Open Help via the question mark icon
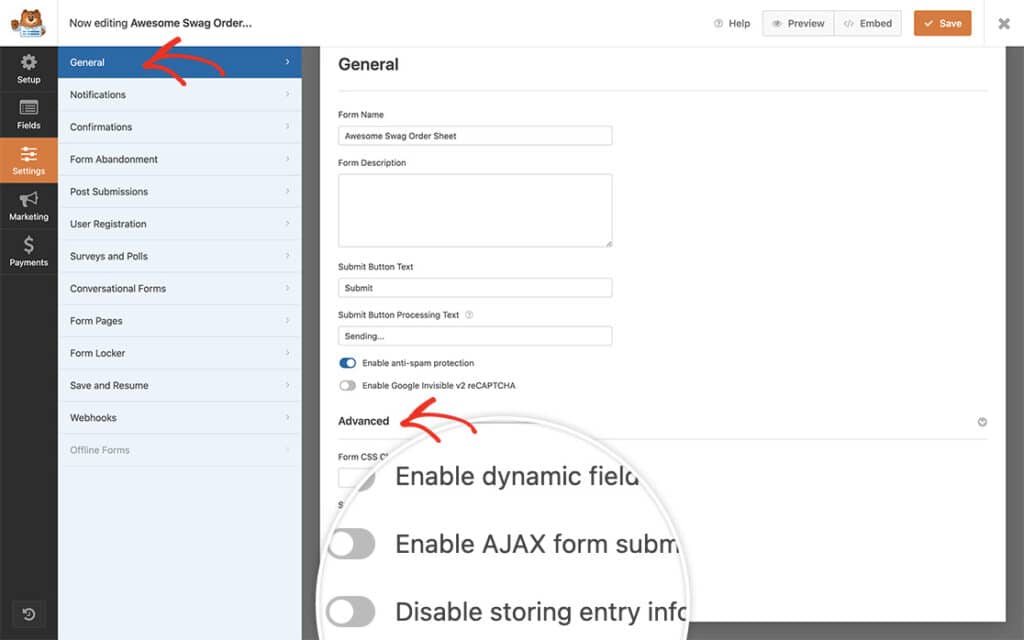Viewport: 1024px width, 640px height. pyautogui.click(x=717, y=23)
